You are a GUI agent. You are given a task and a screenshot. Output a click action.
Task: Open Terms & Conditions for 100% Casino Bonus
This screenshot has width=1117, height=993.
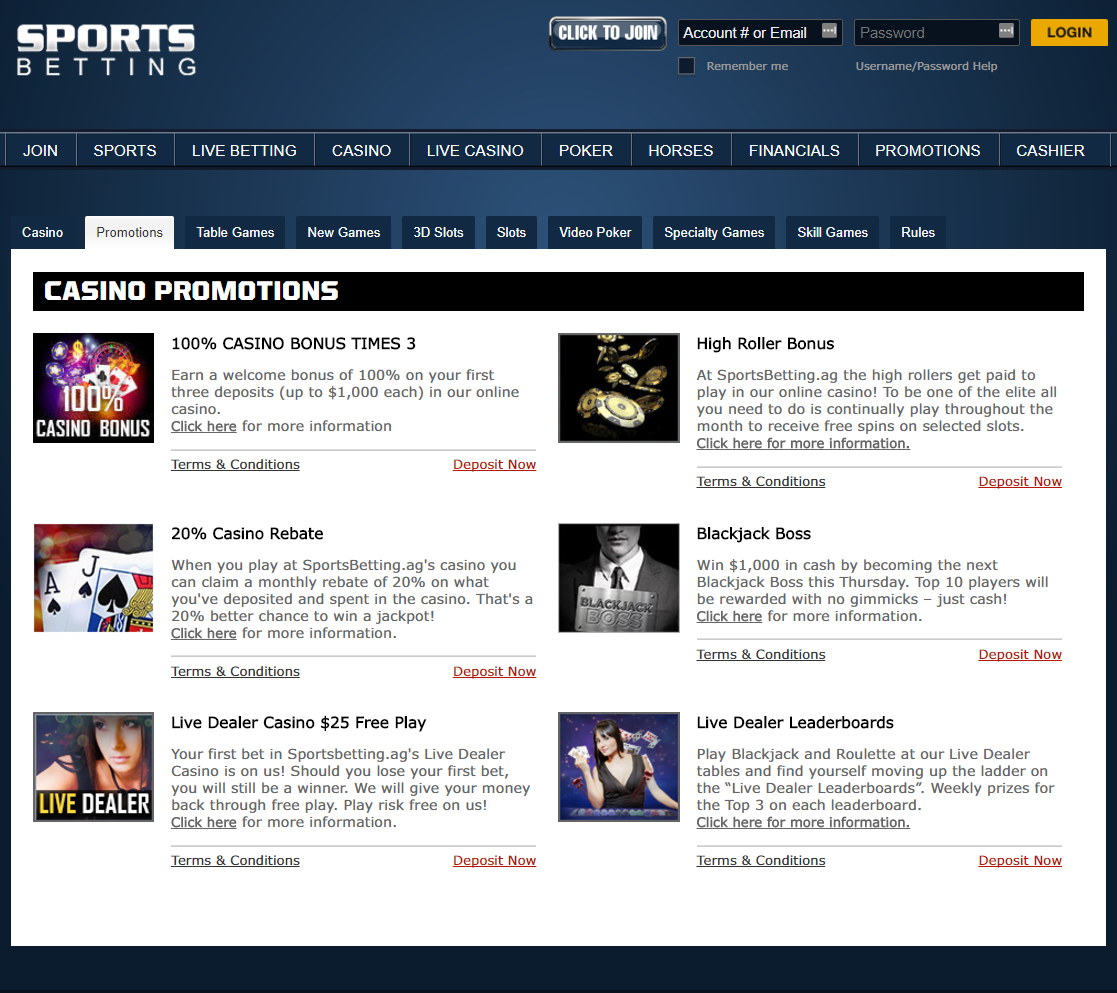pyautogui.click(x=235, y=464)
